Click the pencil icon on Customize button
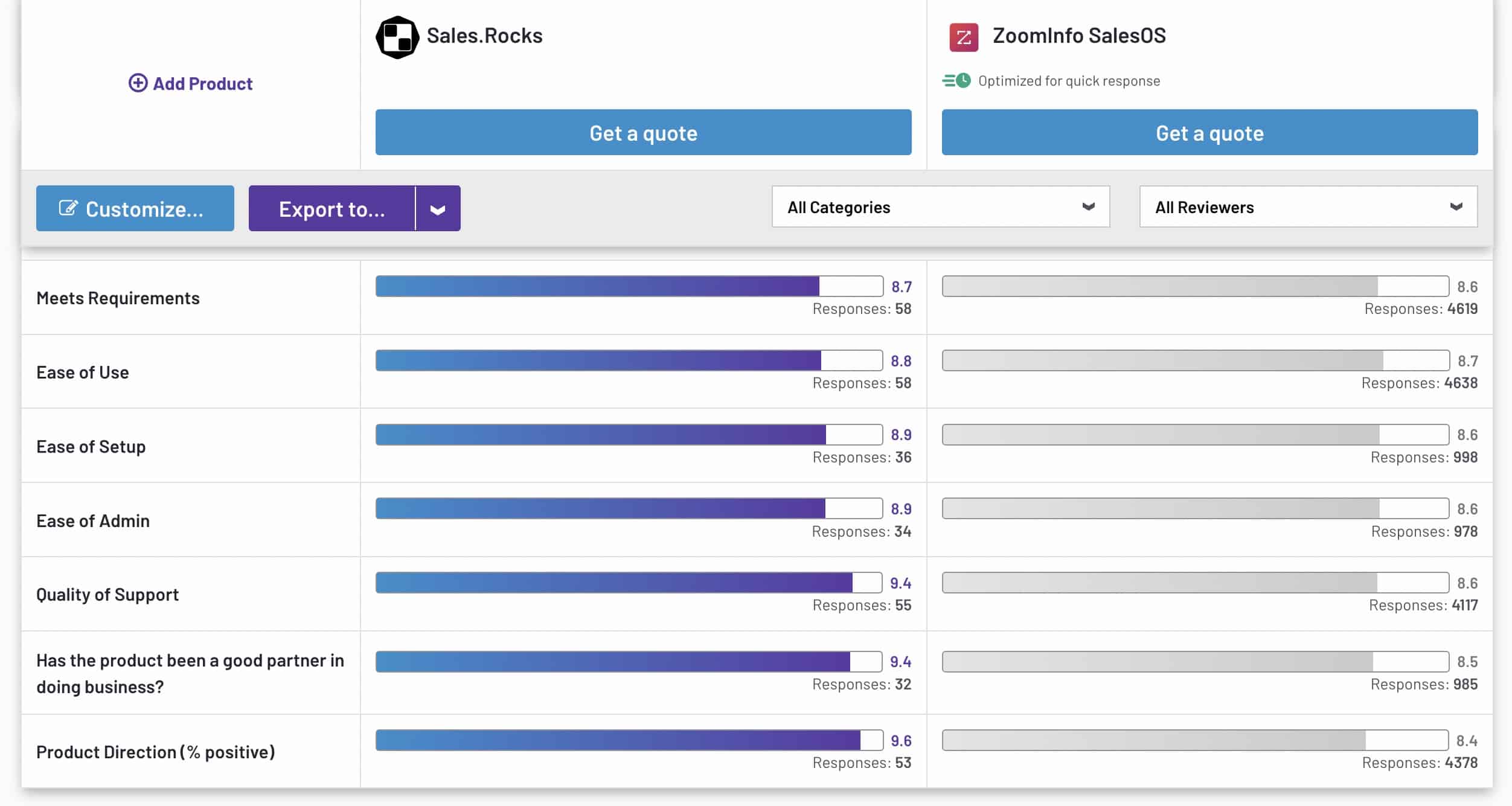 pyautogui.click(x=68, y=208)
